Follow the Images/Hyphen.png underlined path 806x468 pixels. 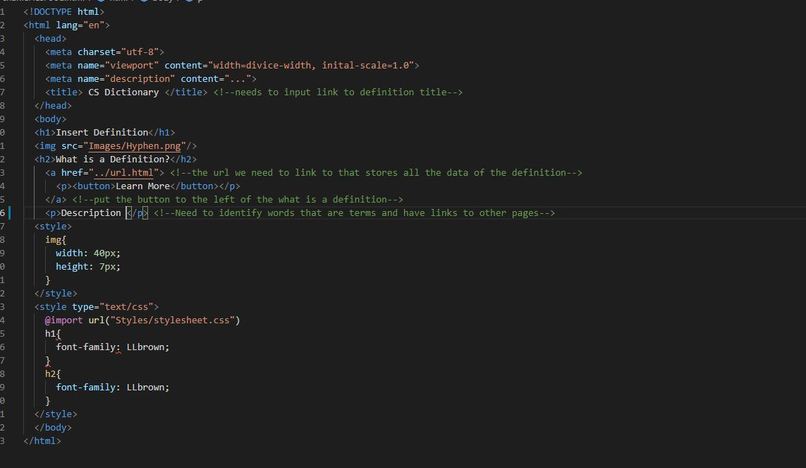point(135,146)
